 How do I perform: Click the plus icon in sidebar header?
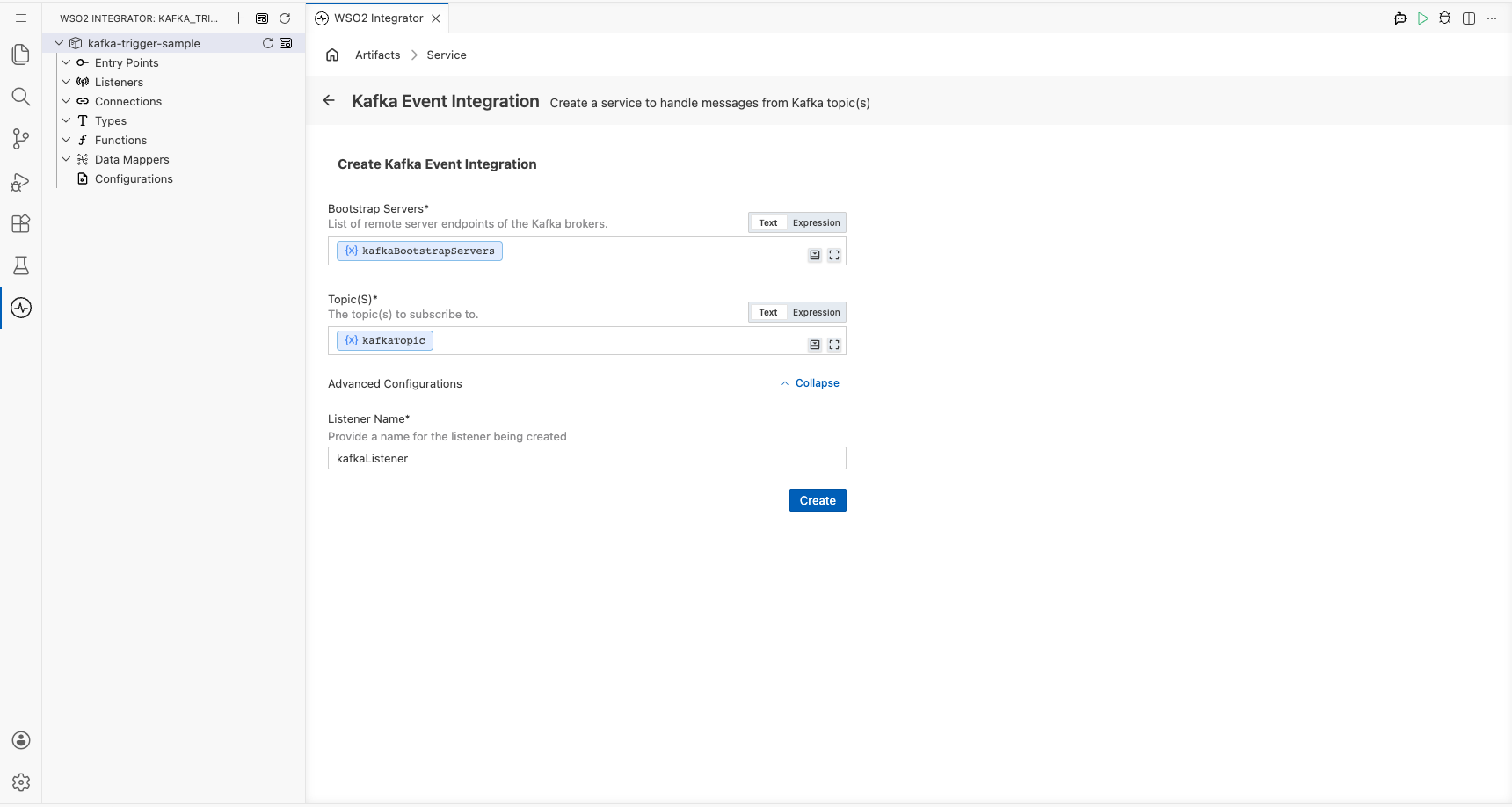(x=238, y=18)
